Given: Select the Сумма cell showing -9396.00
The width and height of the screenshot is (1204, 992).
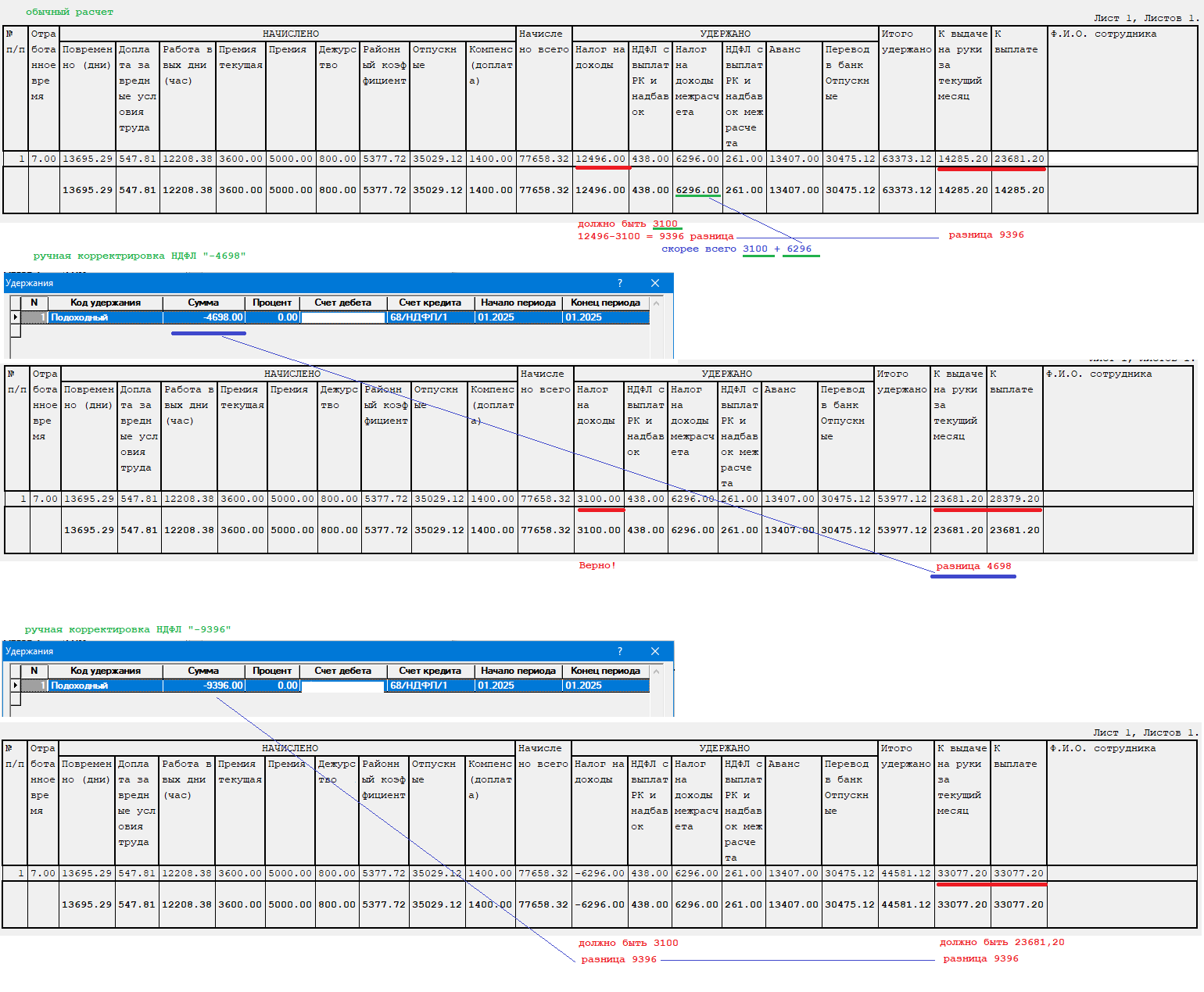Looking at the screenshot, I should click(204, 686).
